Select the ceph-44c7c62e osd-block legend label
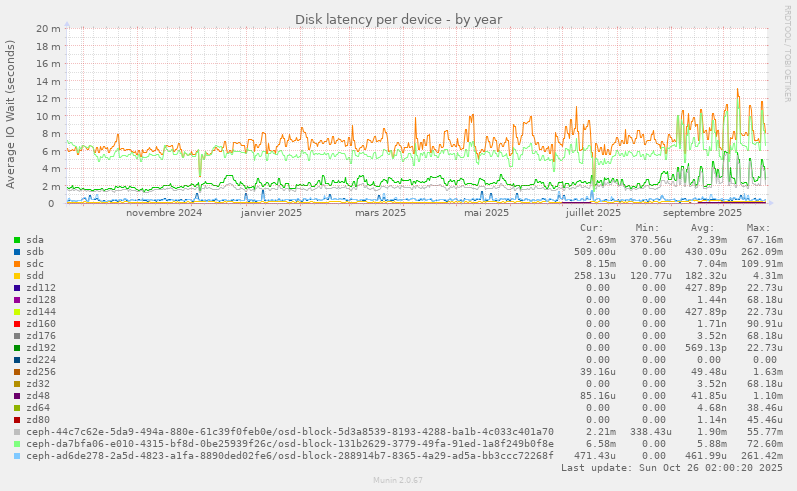Viewport: 797px width, 491px height. (290, 432)
